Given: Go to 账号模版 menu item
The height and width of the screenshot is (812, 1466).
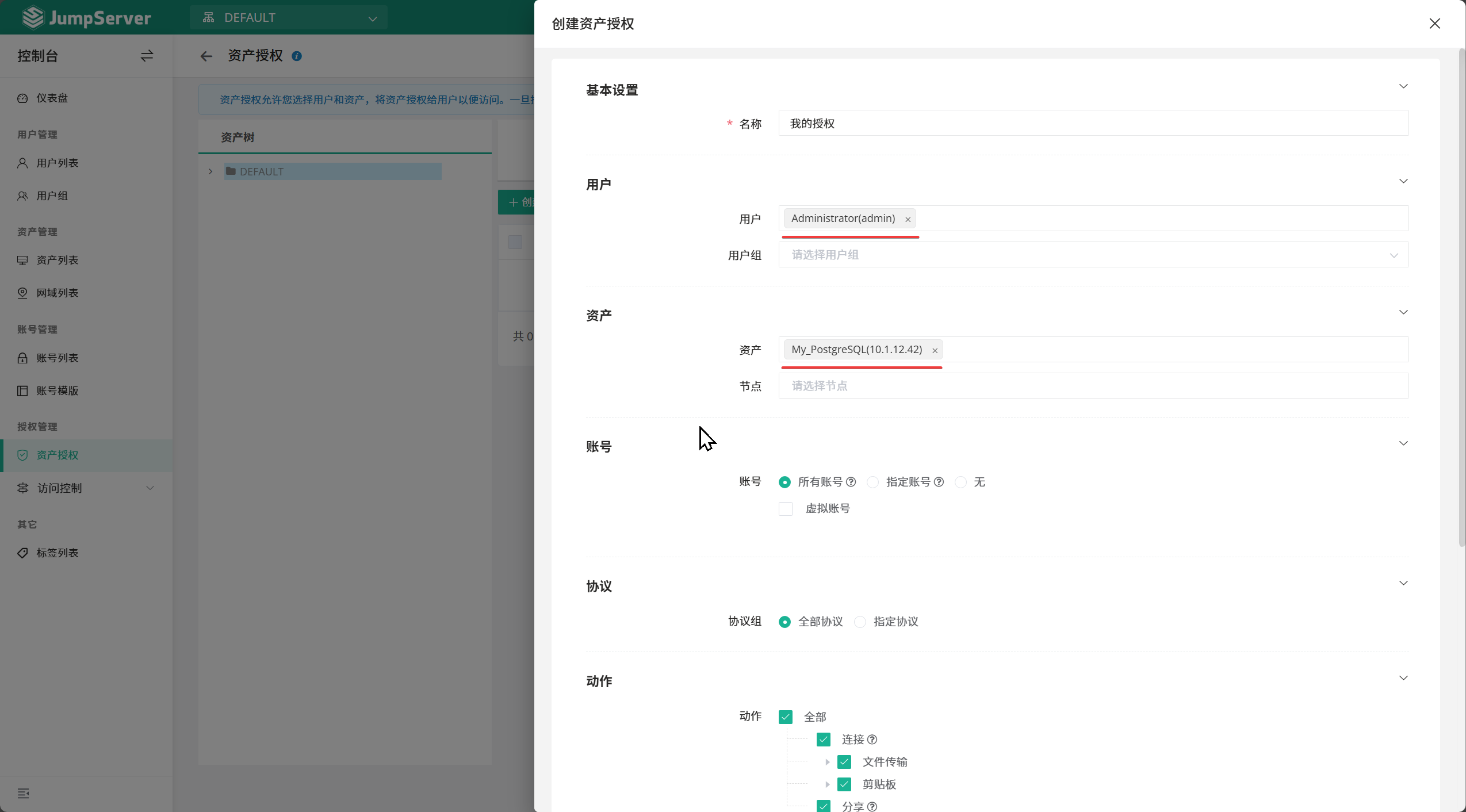Looking at the screenshot, I should tap(57, 390).
